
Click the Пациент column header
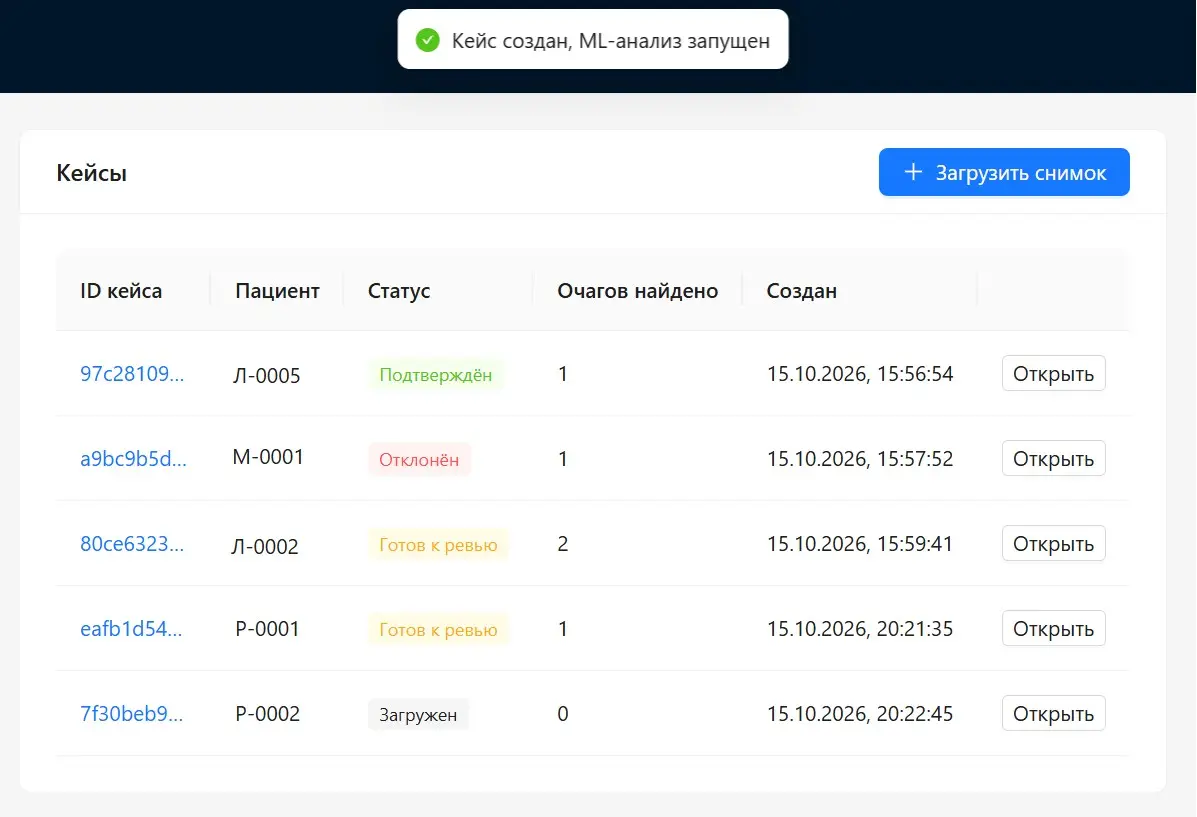[x=277, y=291]
